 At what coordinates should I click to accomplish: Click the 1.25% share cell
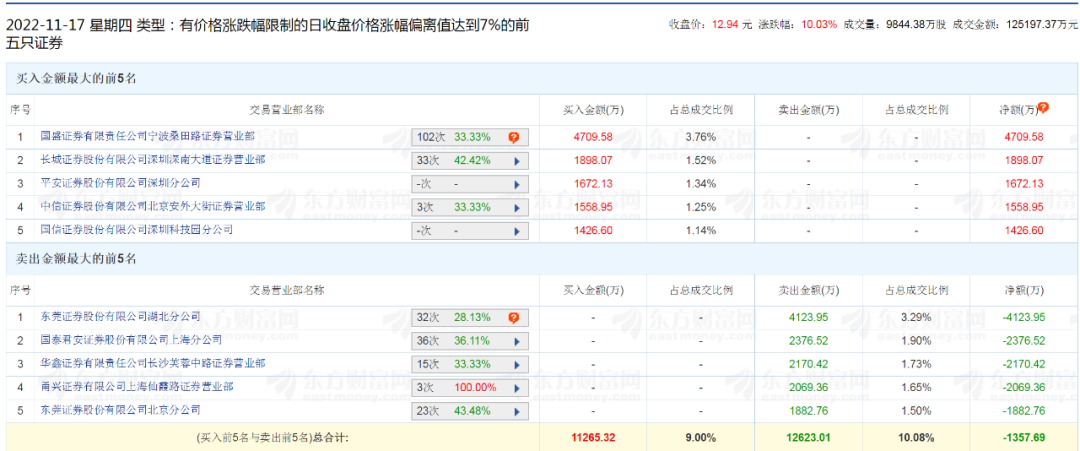coord(700,207)
